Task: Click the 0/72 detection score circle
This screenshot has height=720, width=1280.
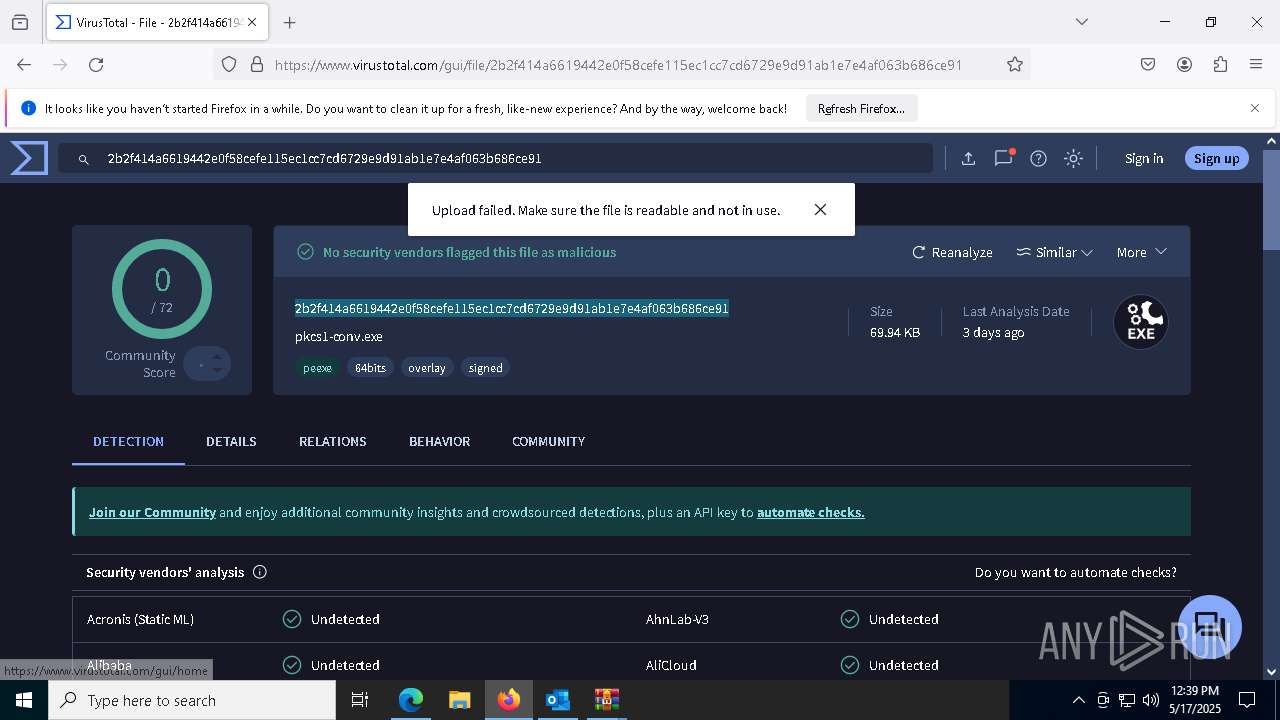Action: (162, 289)
